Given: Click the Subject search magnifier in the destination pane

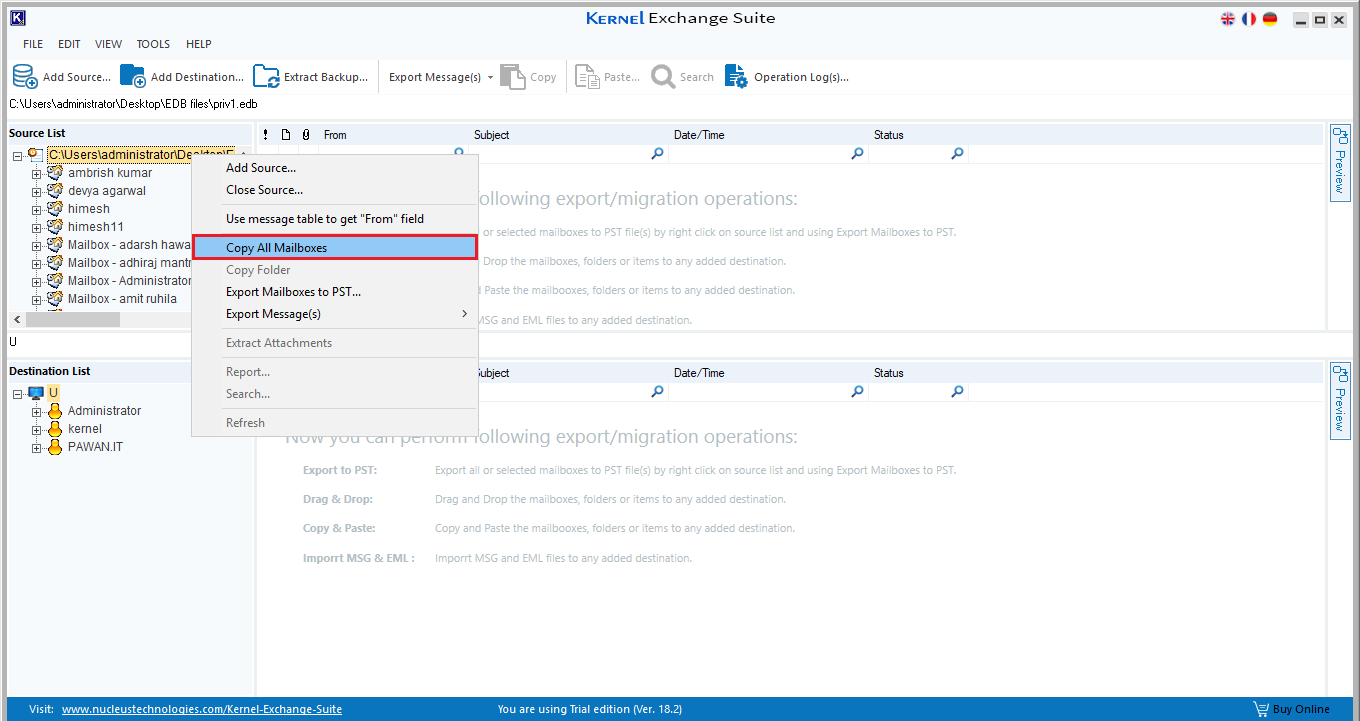Looking at the screenshot, I should [x=657, y=392].
